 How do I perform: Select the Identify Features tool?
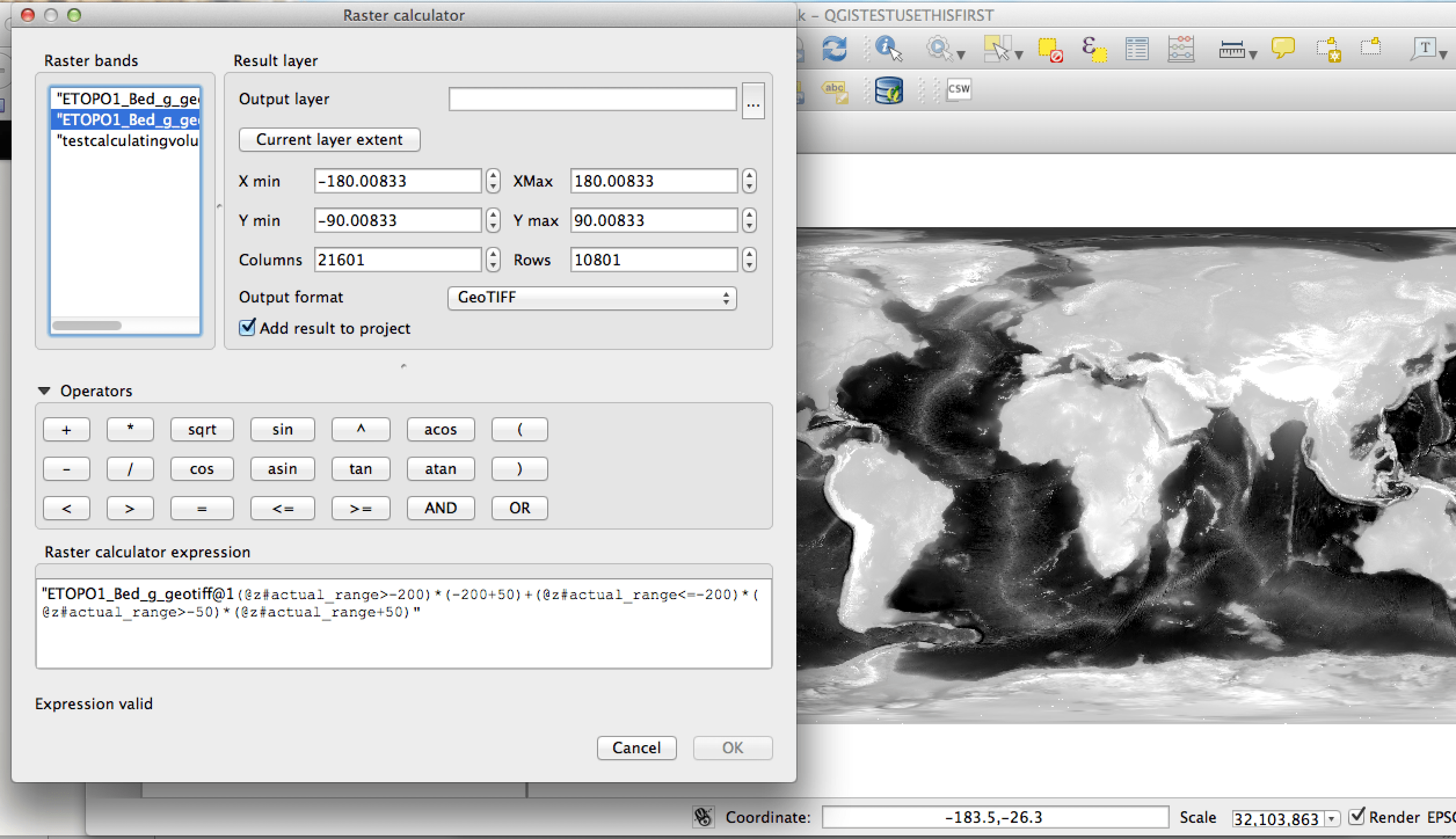[x=889, y=49]
